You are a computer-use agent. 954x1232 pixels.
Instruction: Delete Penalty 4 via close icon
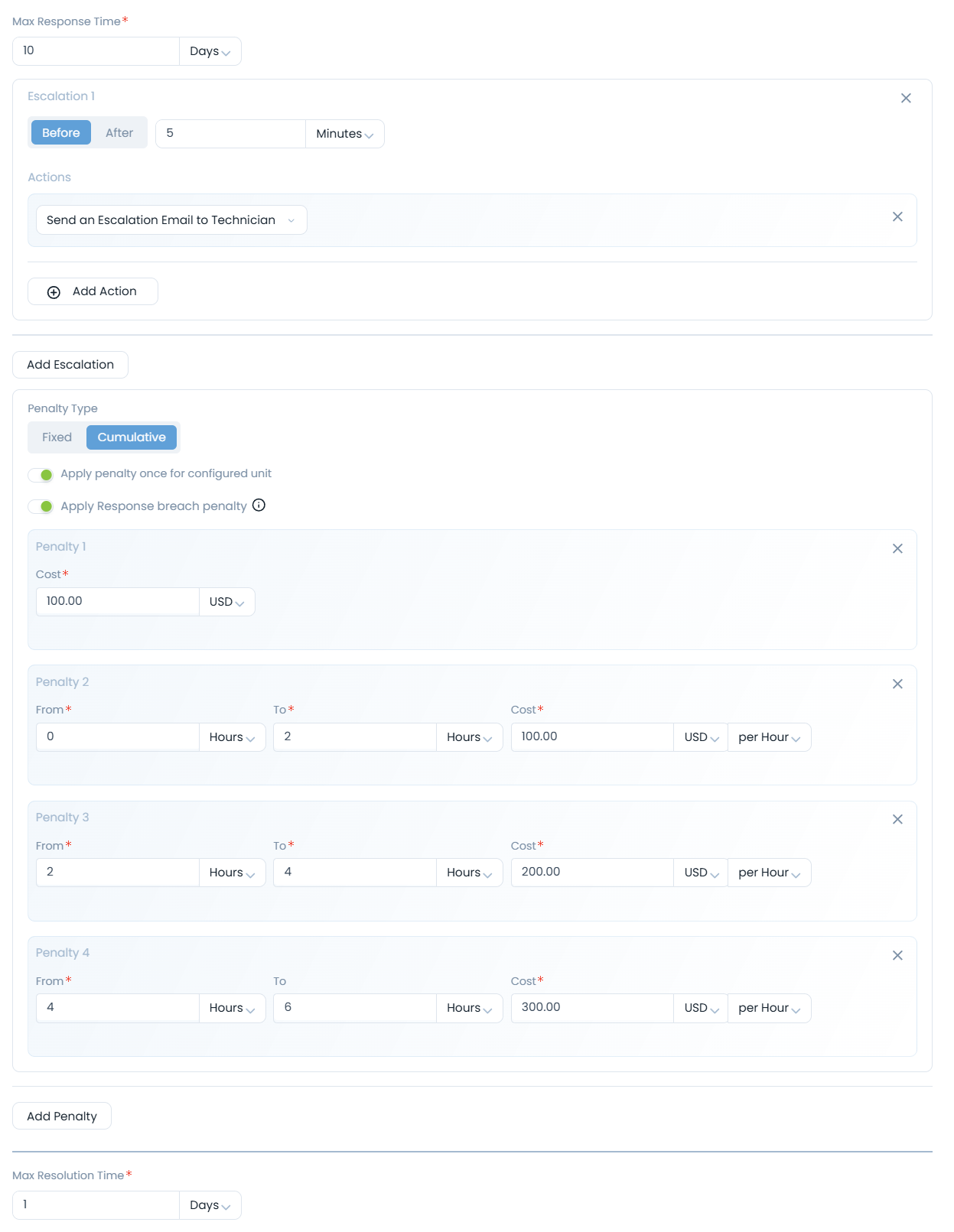[x=897, y=955]
